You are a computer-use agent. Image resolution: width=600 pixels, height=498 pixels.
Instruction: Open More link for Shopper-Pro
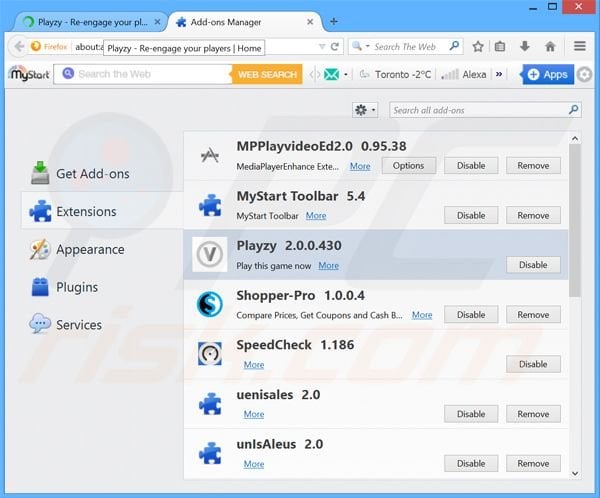pyautogui.click(x=422, y=315)
